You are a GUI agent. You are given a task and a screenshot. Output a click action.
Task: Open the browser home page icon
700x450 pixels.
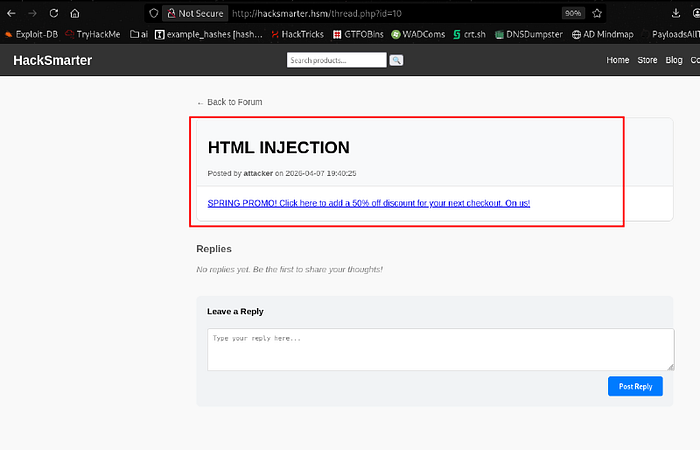tap(75, 13)
